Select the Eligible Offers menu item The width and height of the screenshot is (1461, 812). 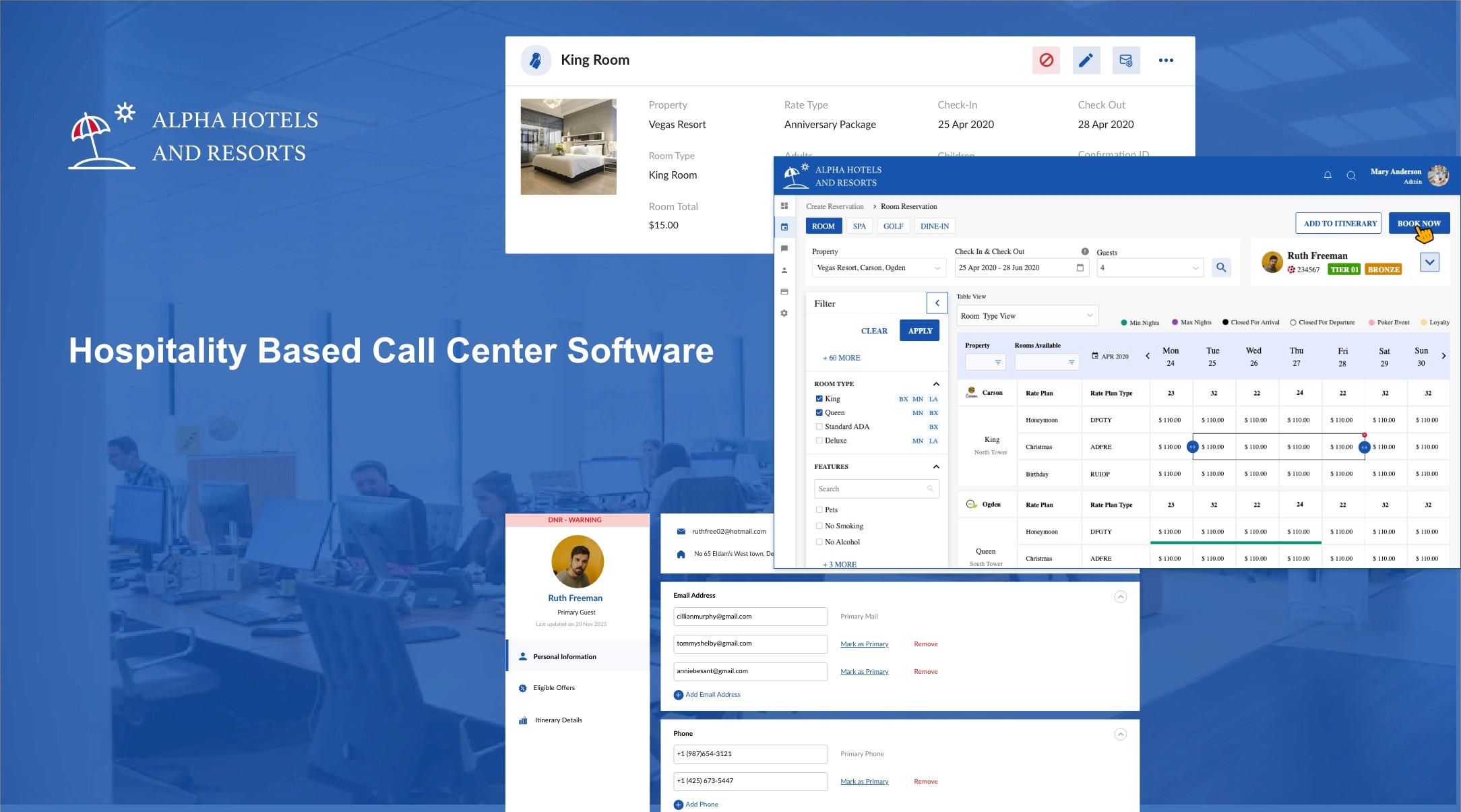tap(554, 688)
